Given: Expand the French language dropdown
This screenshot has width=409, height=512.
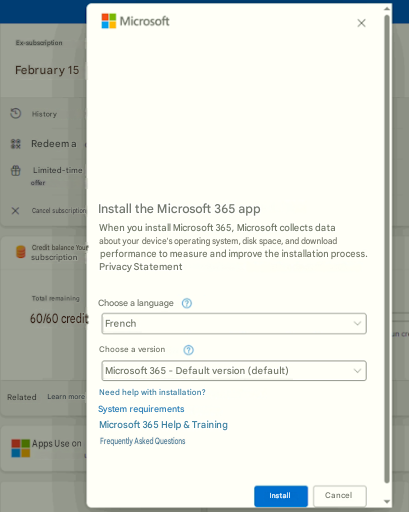Looking at the screenshot, I should pos(234,323).
